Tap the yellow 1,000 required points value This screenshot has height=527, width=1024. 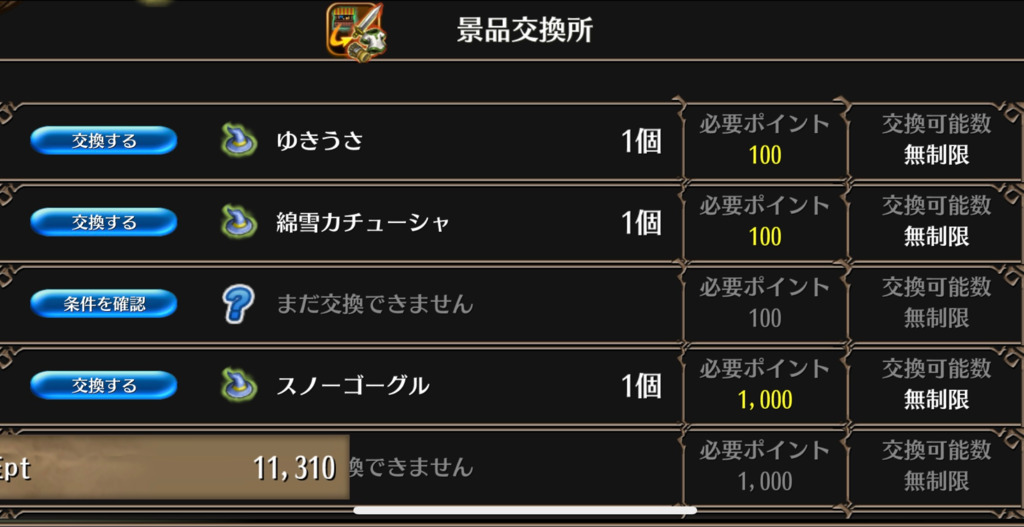click(x=765, y=400)
